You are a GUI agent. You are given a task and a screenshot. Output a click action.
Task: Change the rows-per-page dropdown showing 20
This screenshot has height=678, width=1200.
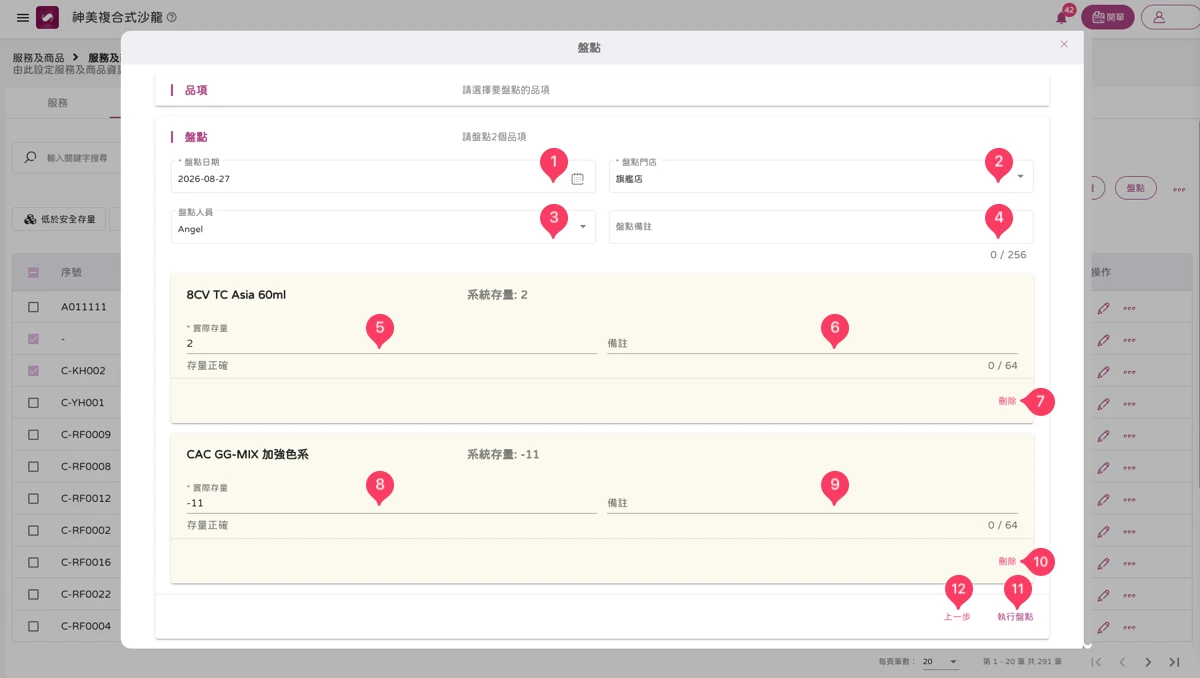click(x=940, y=662)
